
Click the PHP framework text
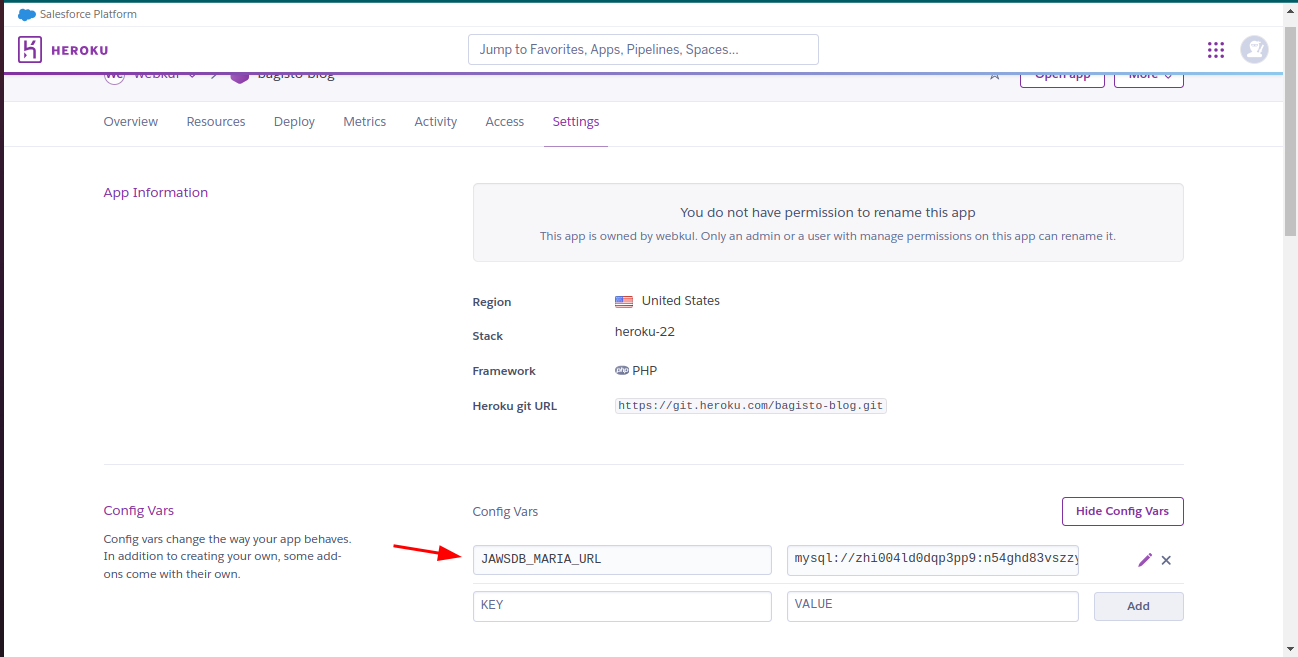pos(645,370)
